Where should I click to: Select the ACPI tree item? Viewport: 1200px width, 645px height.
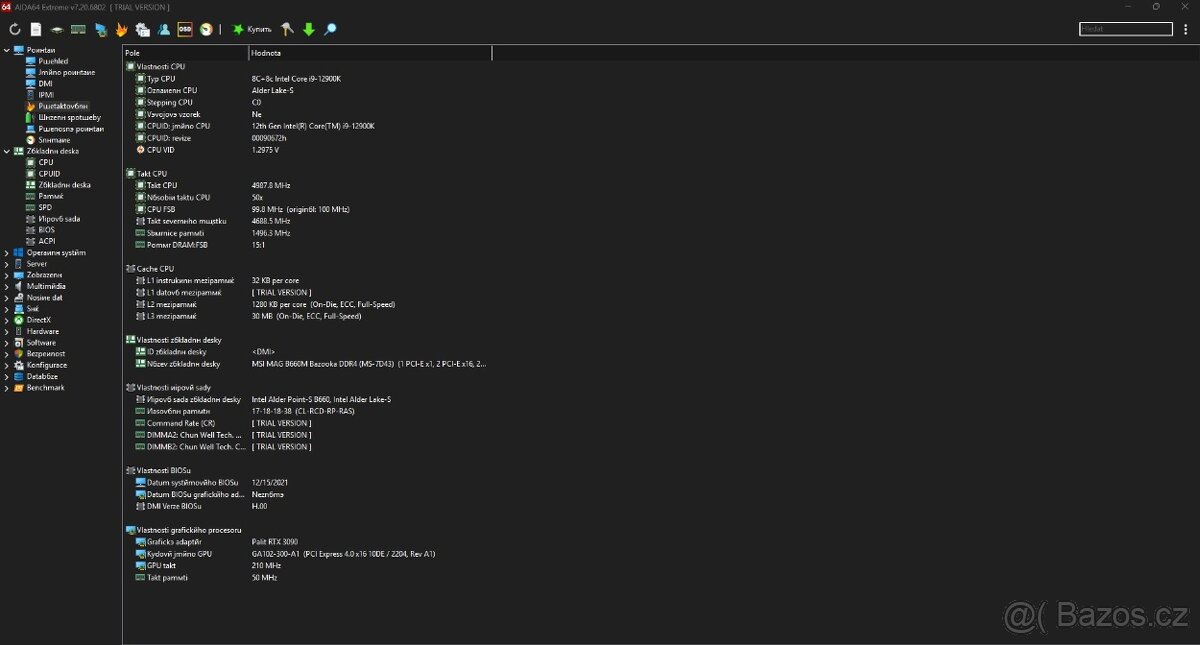(x=46, y=241)
